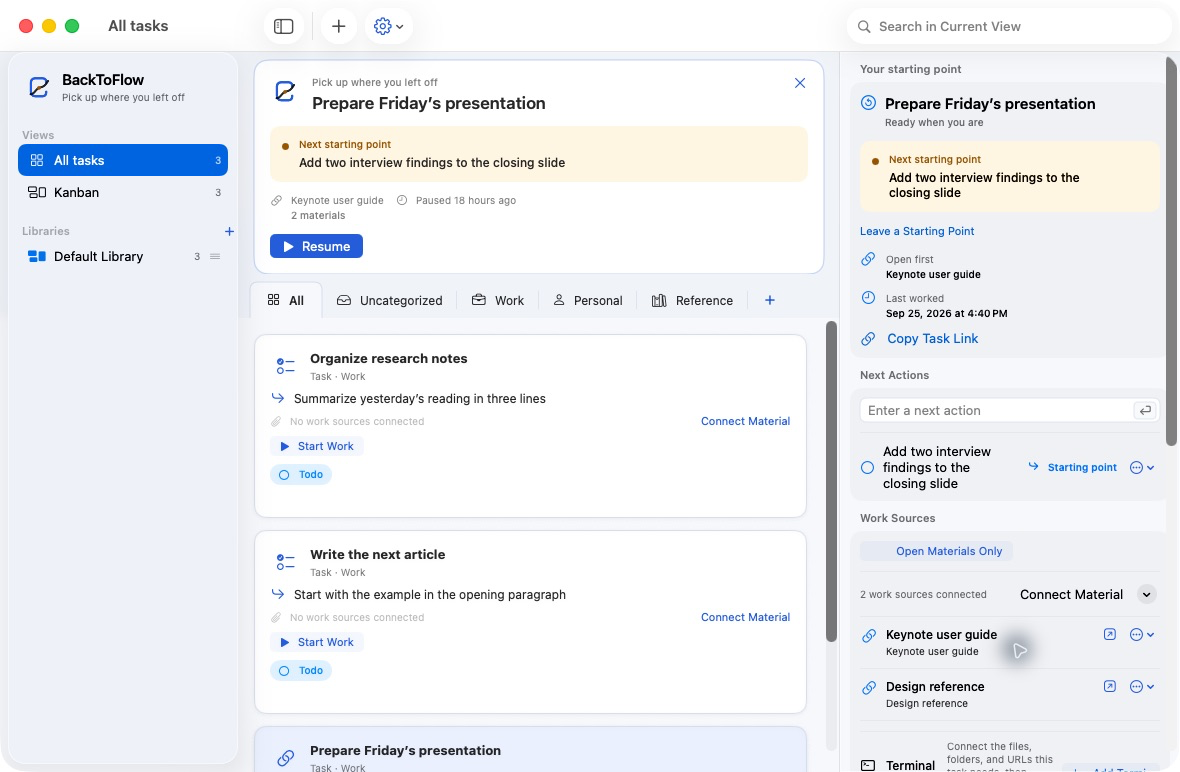Open Design reference more options menu

(1142, 686)
